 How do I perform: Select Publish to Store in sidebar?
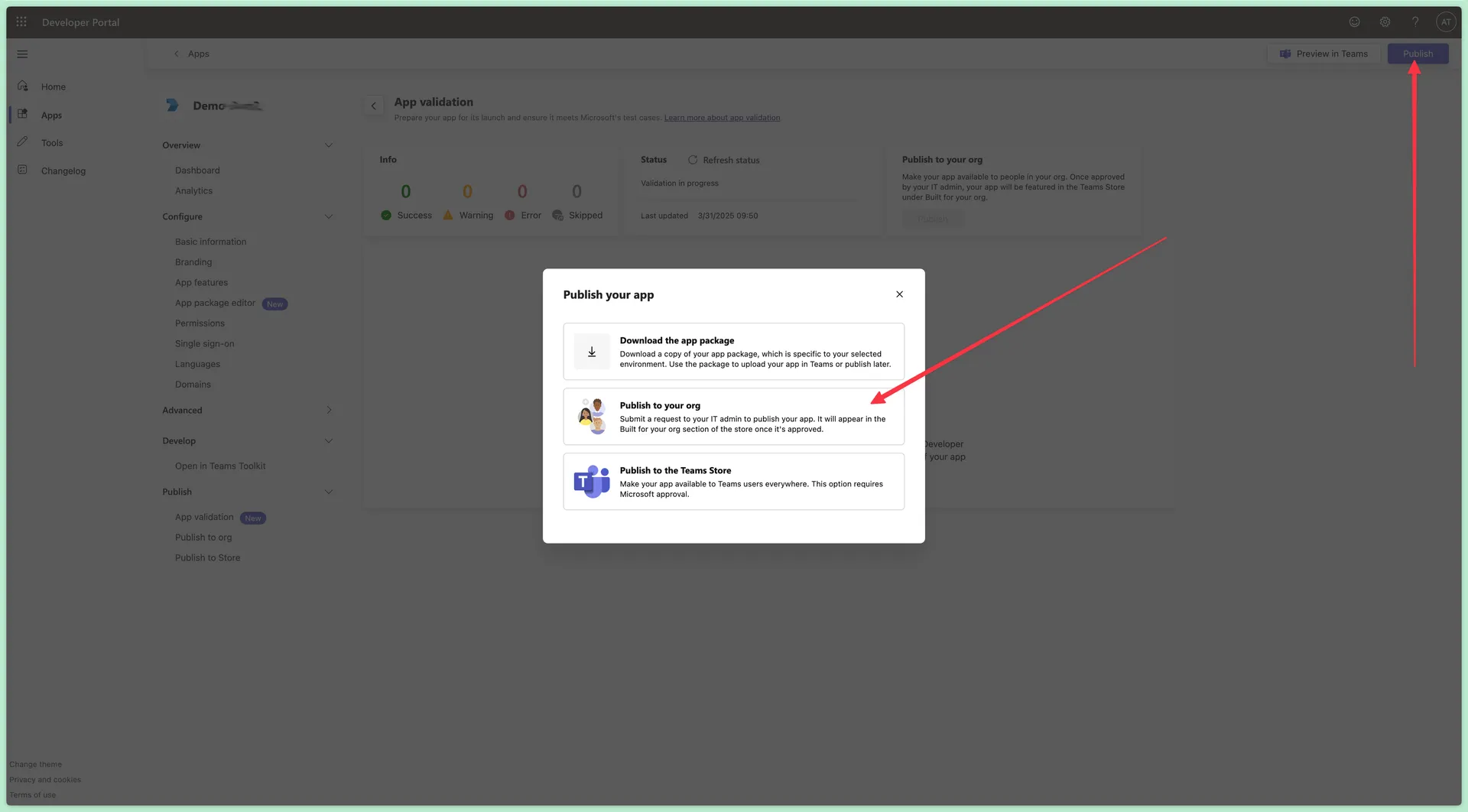[207, 557]
